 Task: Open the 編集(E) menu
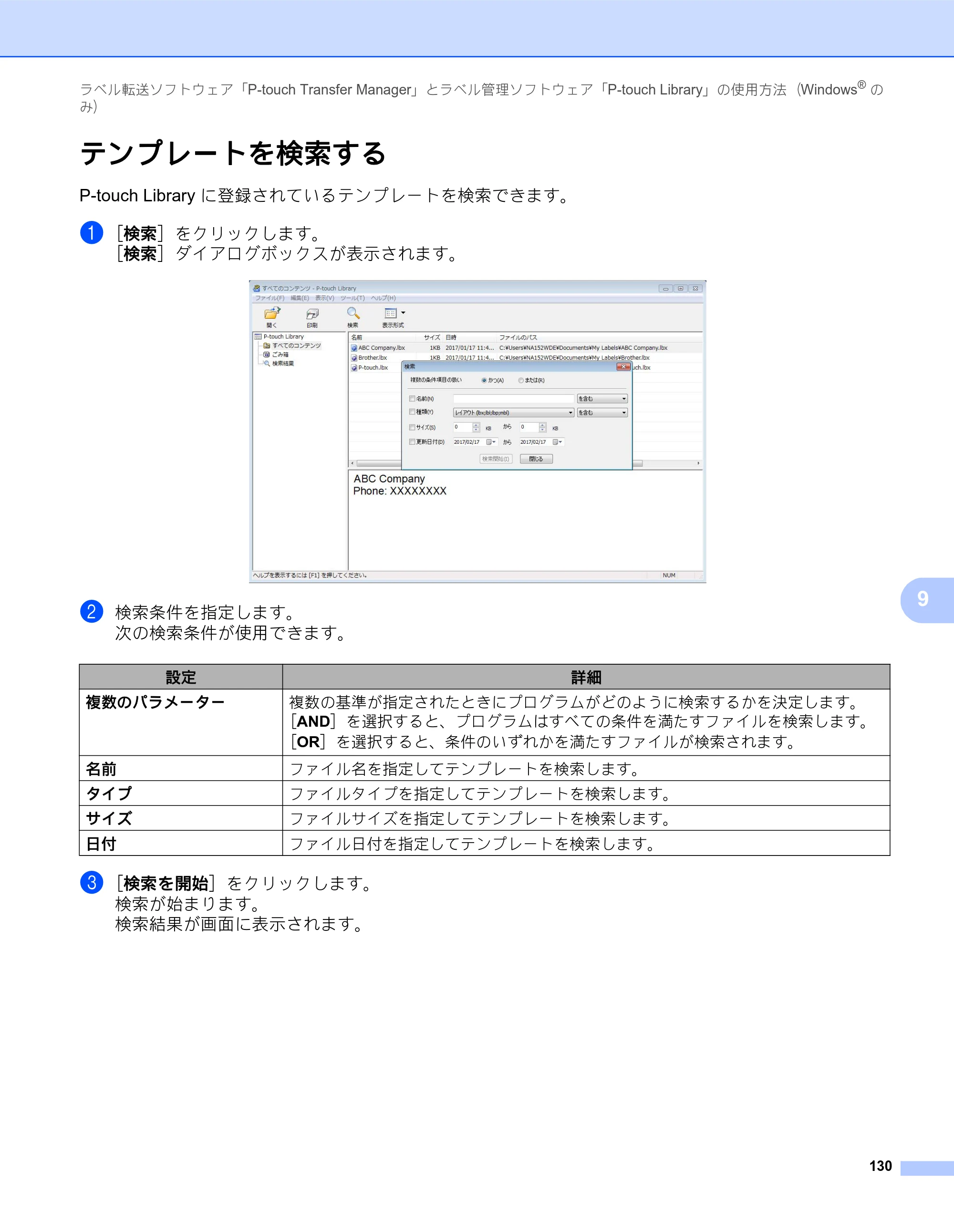coord(300,298)
